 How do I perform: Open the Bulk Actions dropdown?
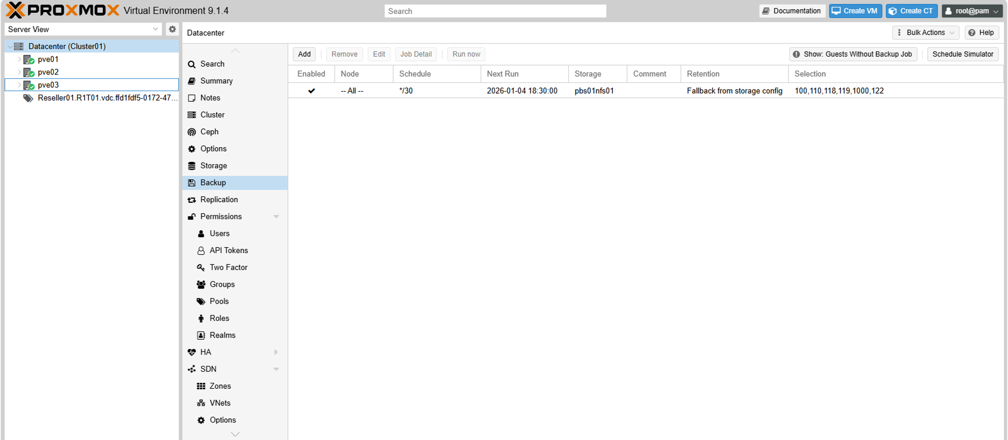[x=926, y=33]
